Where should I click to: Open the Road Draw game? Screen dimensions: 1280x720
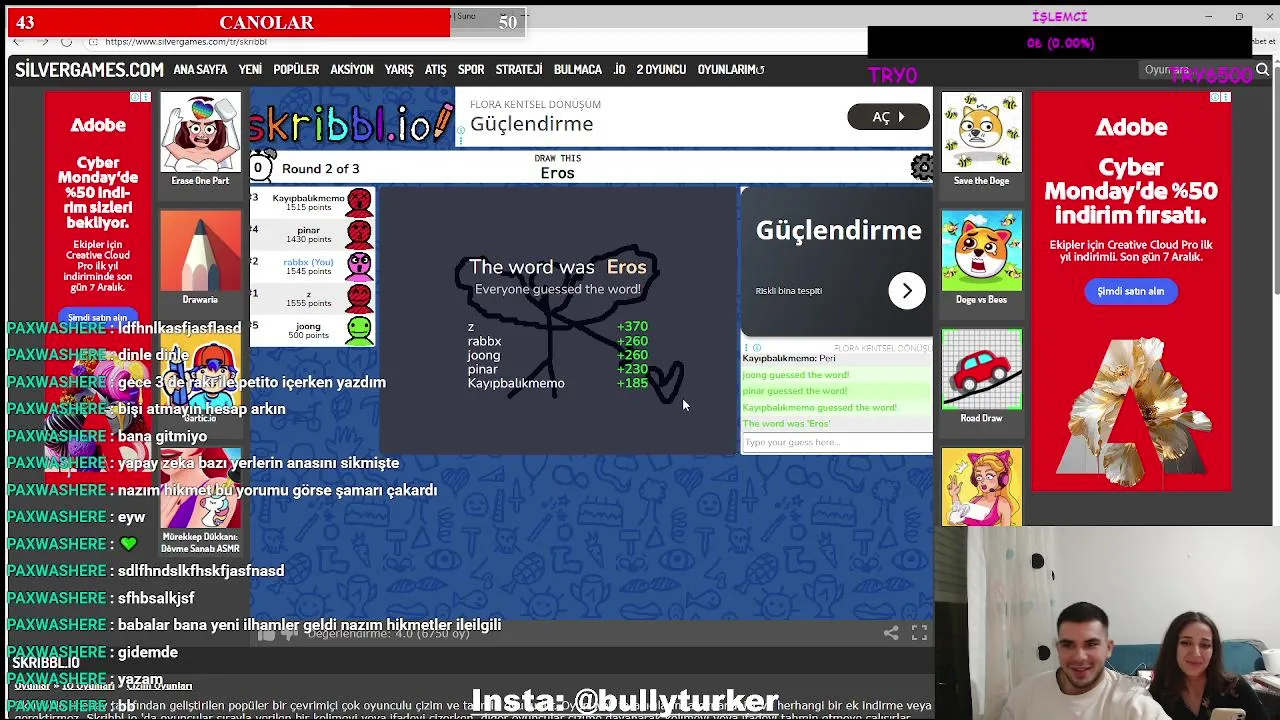(981, 377)
